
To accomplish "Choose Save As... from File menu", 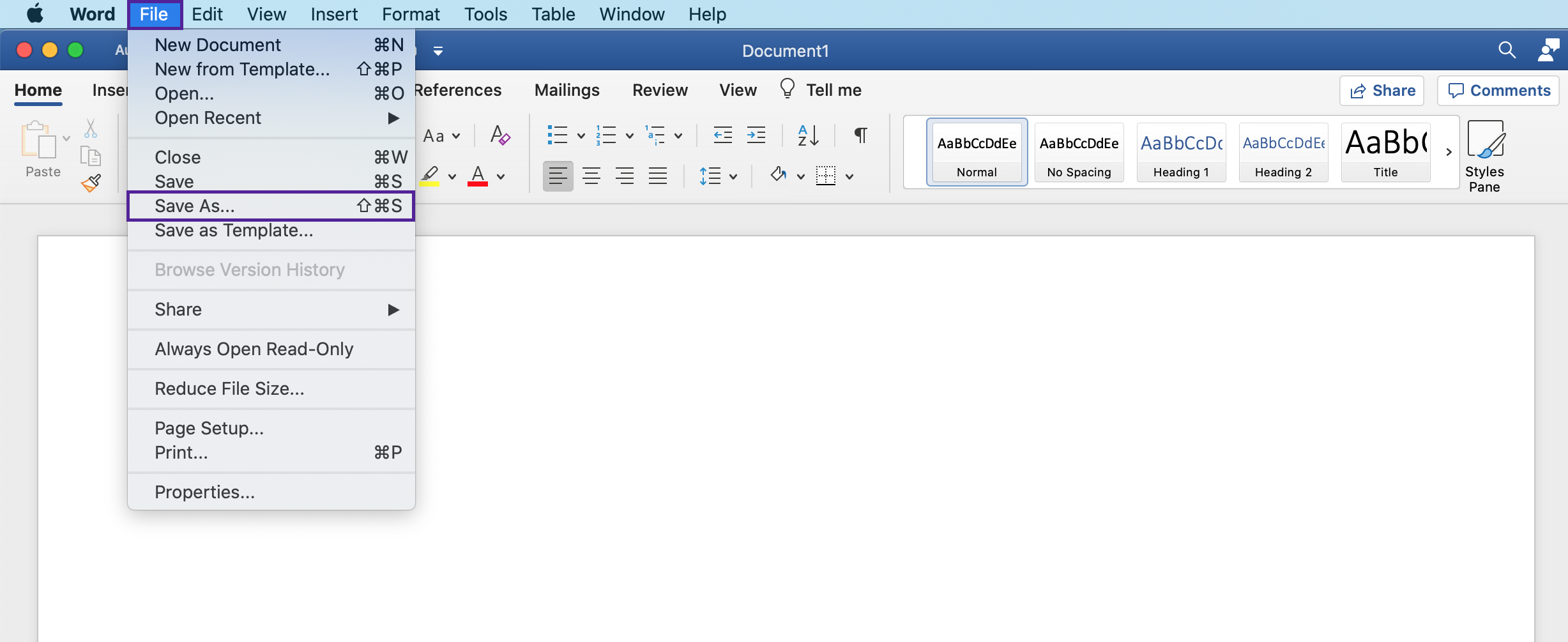I will (271, 206).
